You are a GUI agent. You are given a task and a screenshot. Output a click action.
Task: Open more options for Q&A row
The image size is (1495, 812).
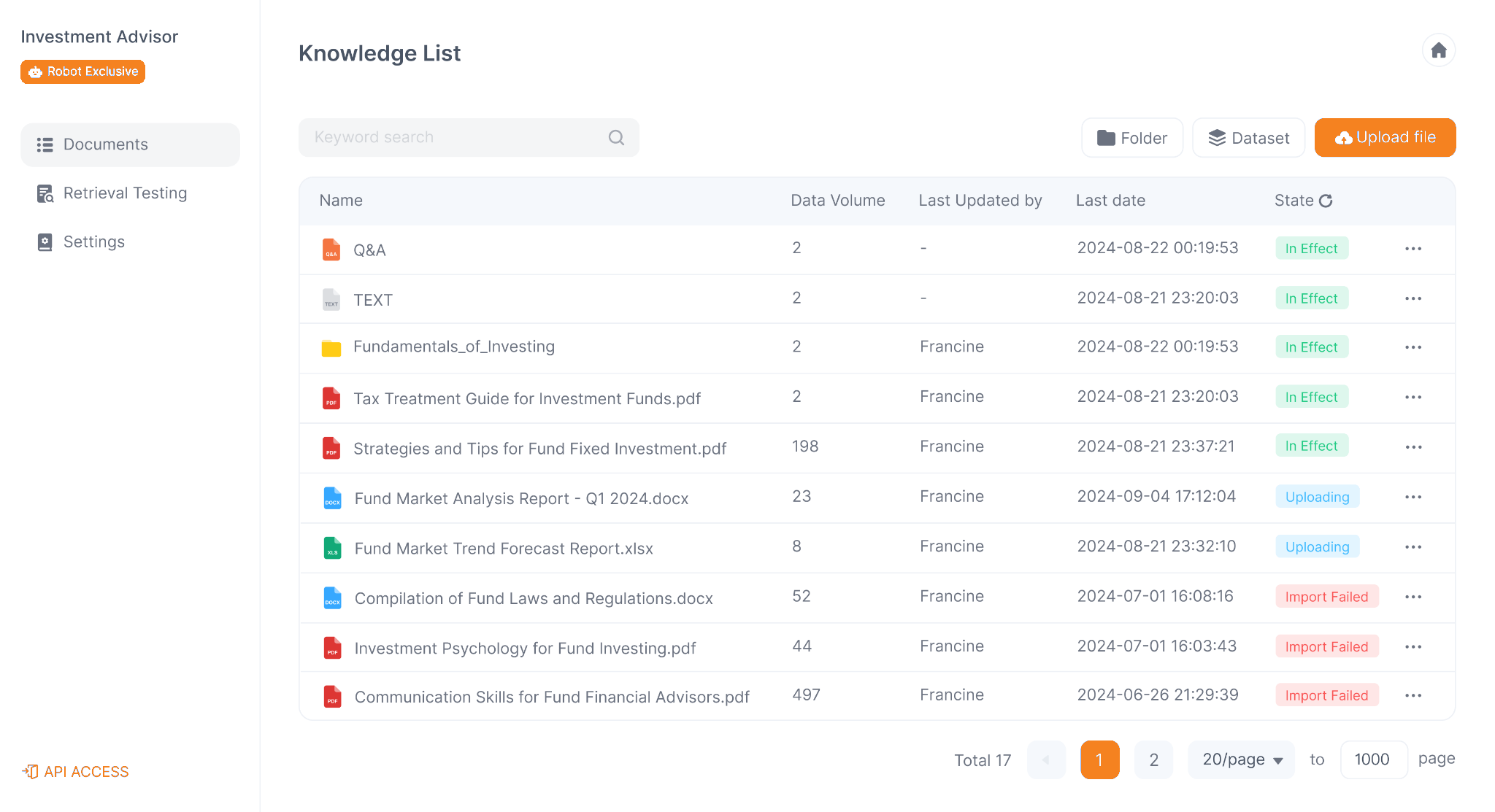pyautogui.click(x=1413, y=249)
